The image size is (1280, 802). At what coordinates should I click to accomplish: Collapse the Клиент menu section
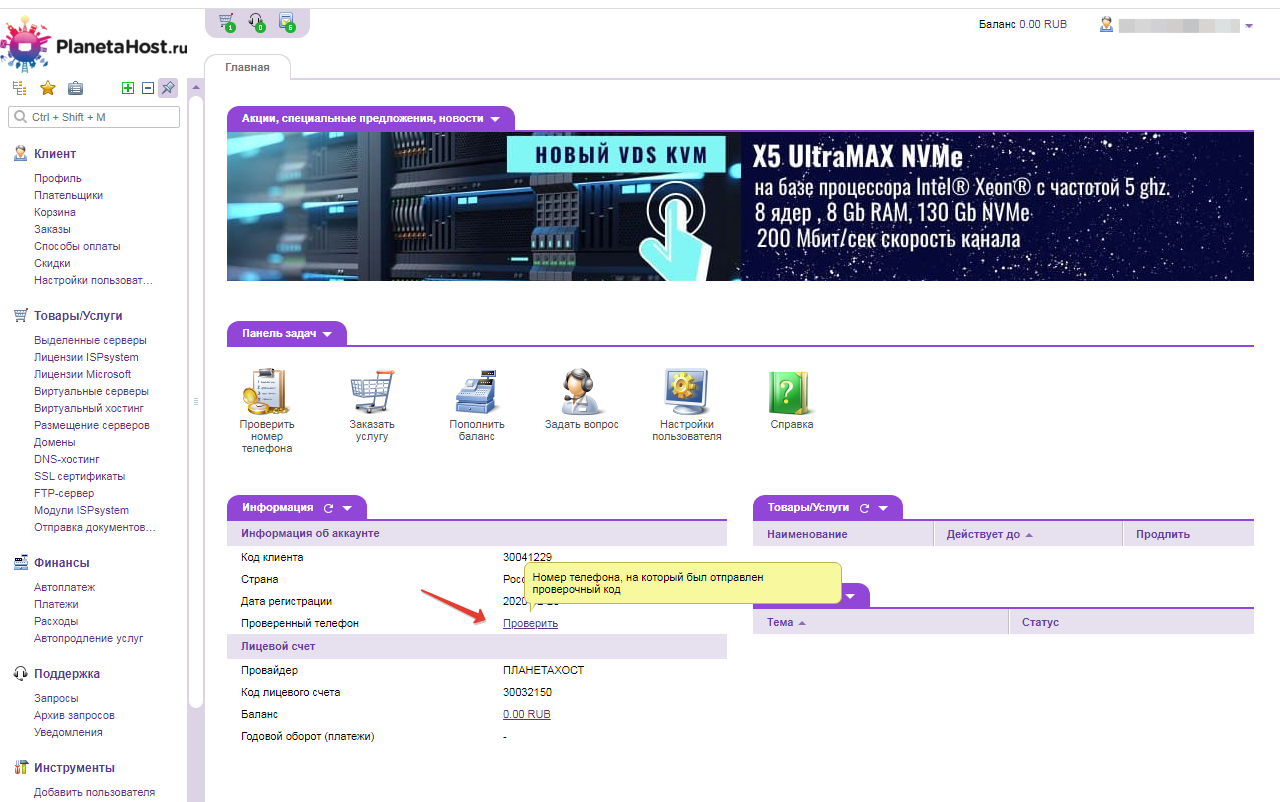55,154
